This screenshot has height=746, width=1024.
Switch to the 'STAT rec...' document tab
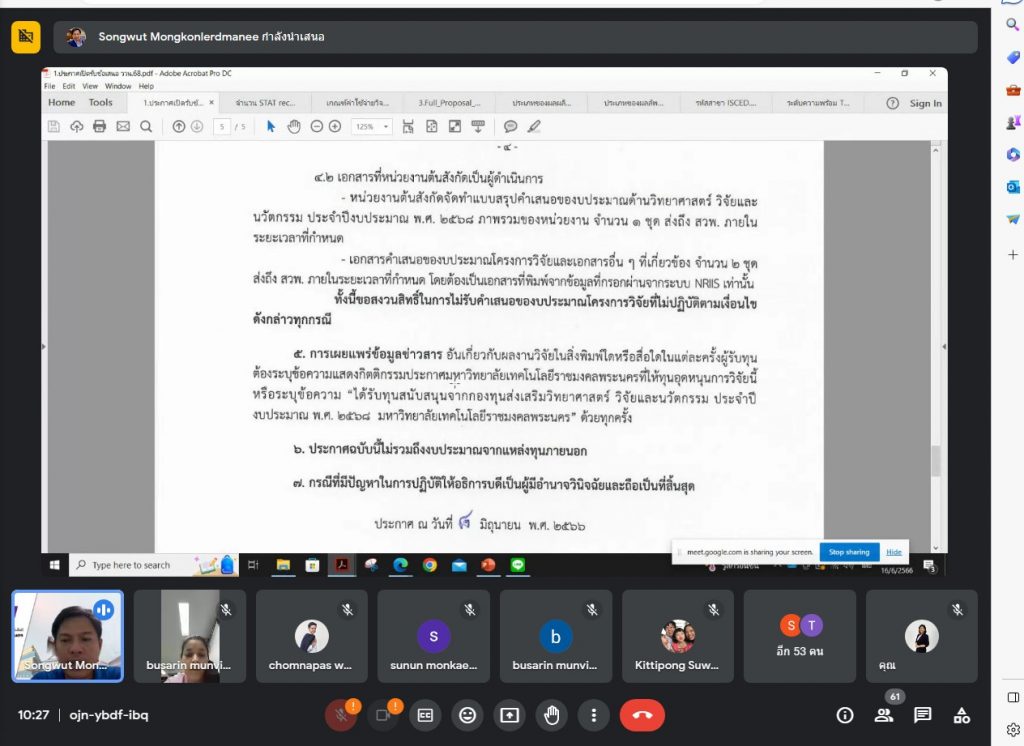pos(265,103)
